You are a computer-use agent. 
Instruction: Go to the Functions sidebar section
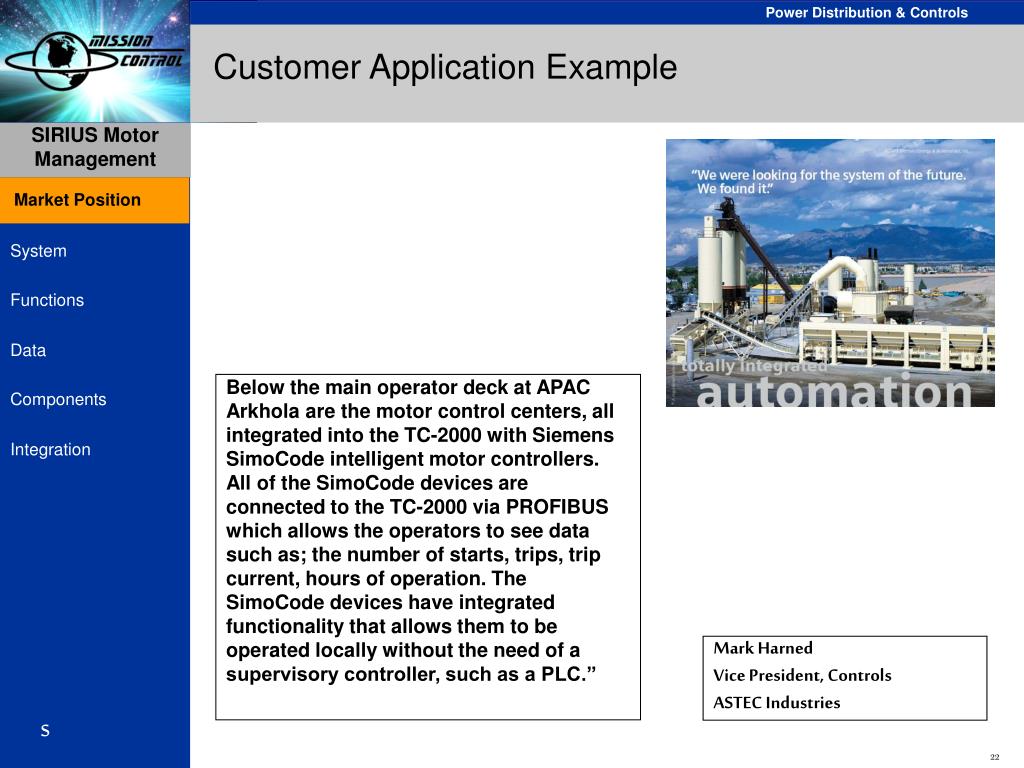pyautogui.click(x=47, y=300)
